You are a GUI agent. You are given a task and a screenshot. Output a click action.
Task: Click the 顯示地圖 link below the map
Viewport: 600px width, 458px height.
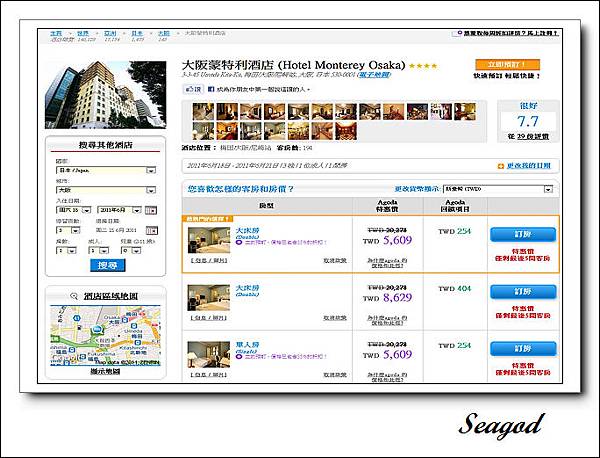click(x=105, y=372)
